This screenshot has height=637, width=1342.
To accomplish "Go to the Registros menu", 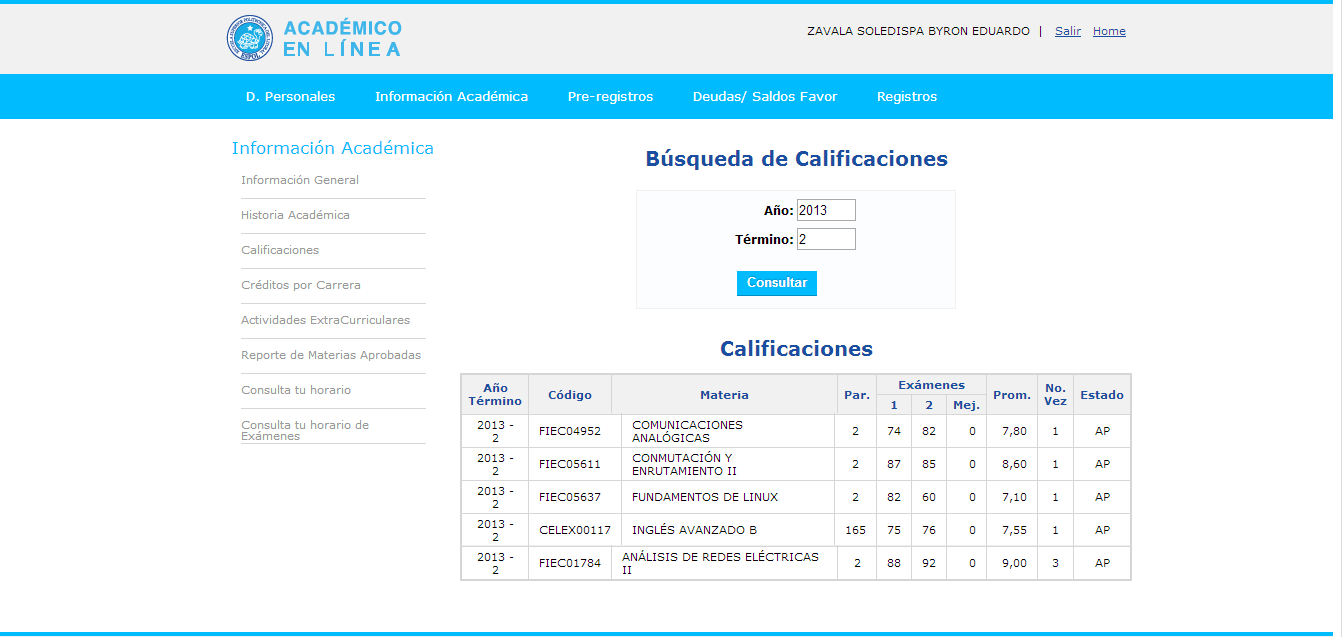I will tap(907, 97).
